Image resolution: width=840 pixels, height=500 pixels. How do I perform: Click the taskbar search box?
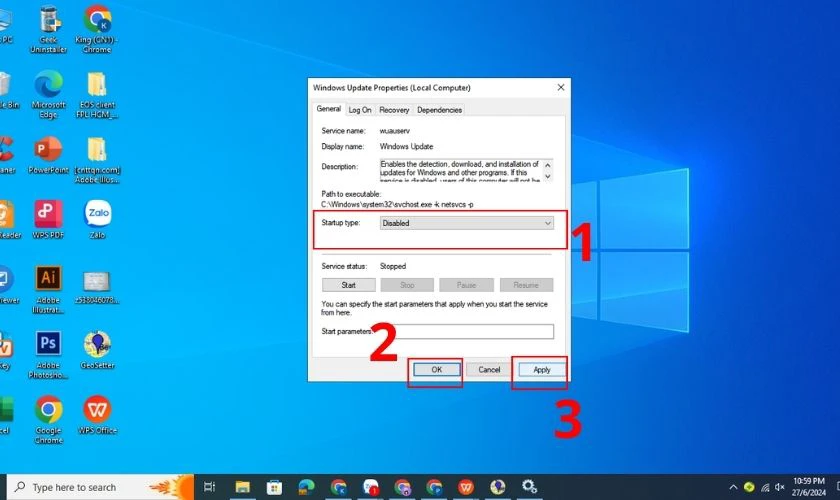pos(100,487)
